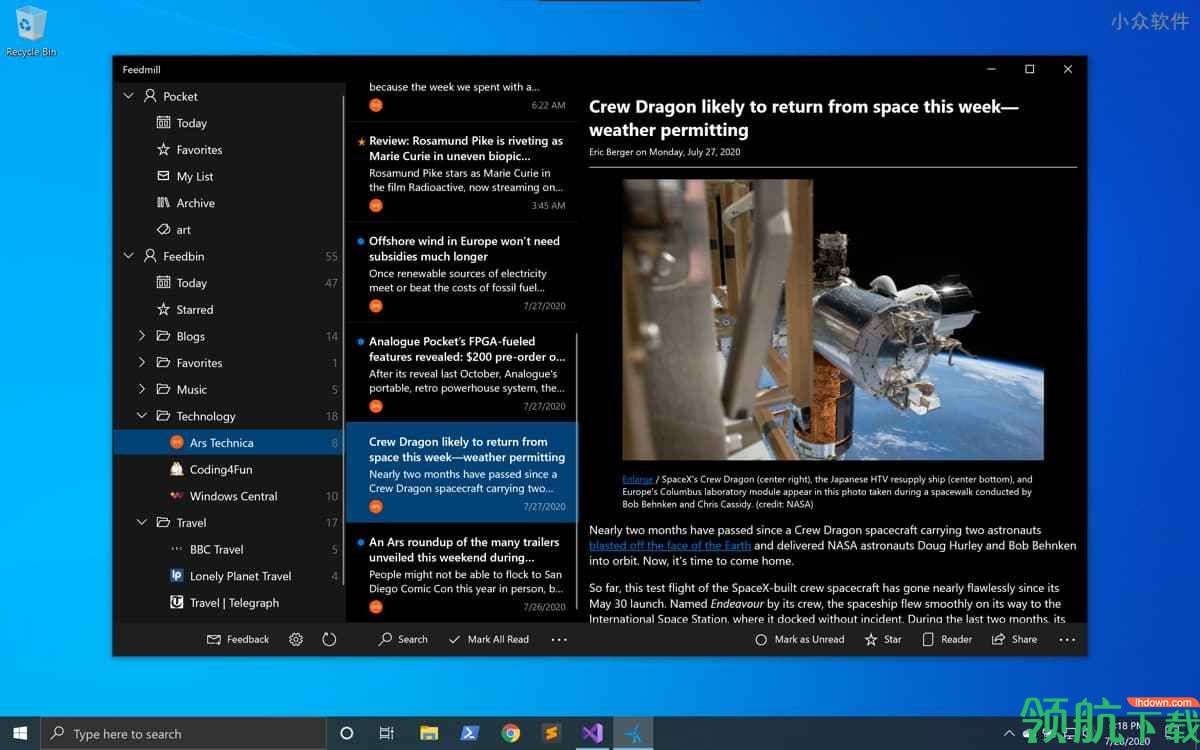
Task: Select the Crew Dragon article in list
Action: 461,472
